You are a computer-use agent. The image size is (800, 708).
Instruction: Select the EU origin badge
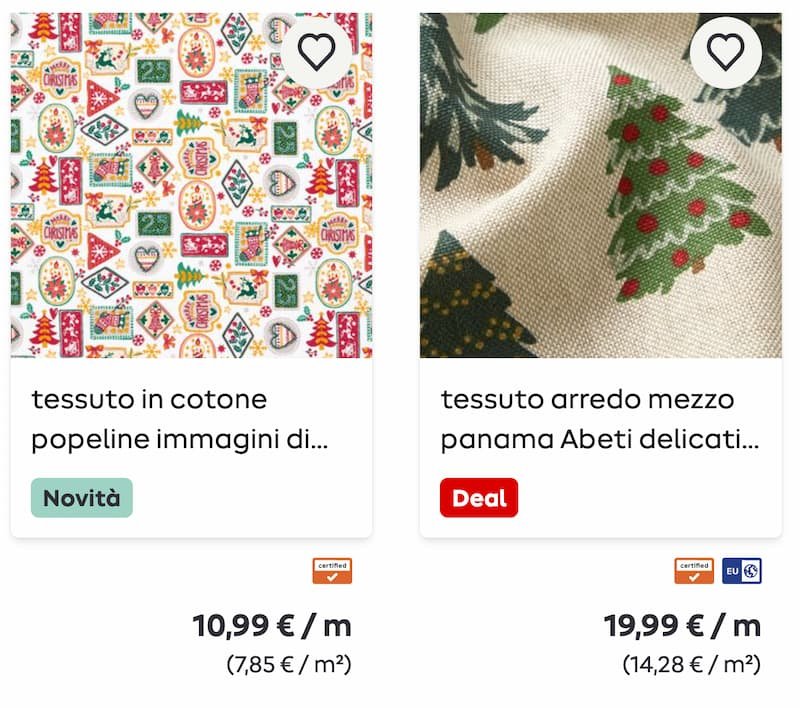pos(742,570)
